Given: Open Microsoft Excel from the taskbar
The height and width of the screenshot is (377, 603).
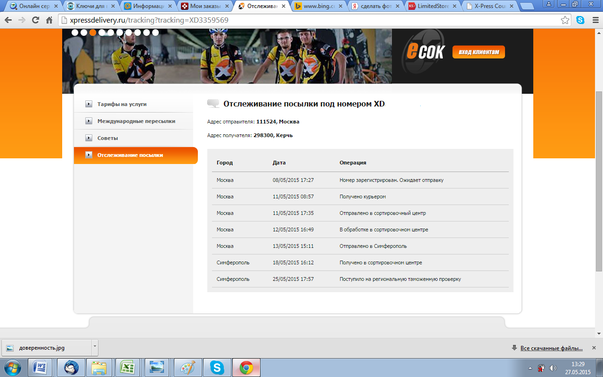Looking at the screenshot, I should point(127,368).
